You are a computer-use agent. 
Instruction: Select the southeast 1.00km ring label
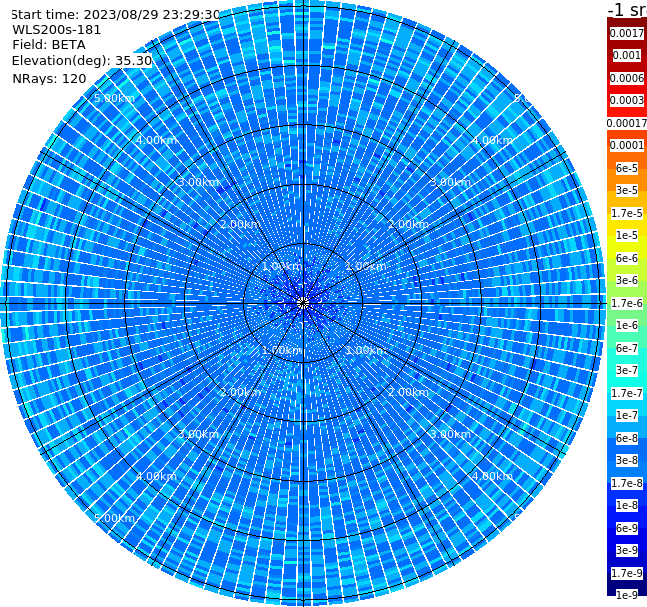point(366,350)
